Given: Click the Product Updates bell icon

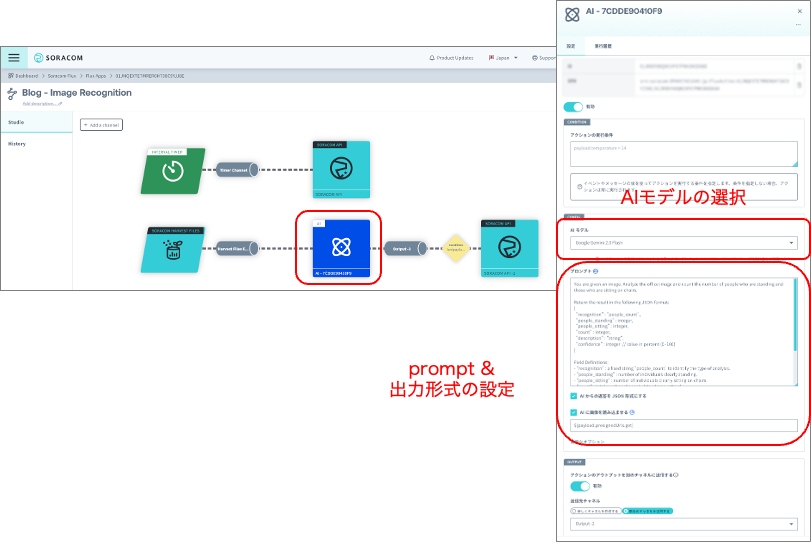Looking at the screenshot, I should (x=432, y=58).
